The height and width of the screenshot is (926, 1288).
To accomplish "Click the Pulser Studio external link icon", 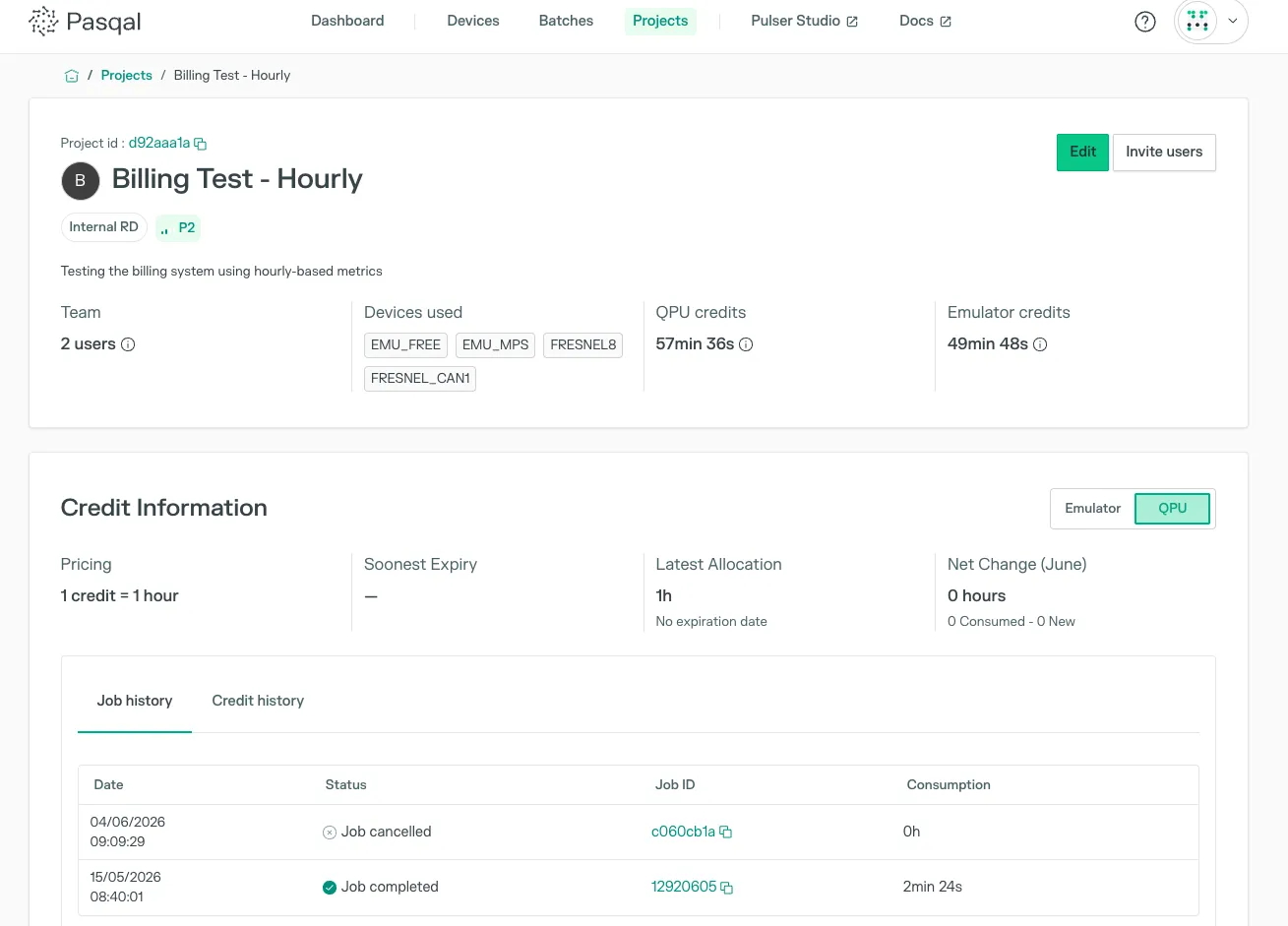I will click(852, 22).
